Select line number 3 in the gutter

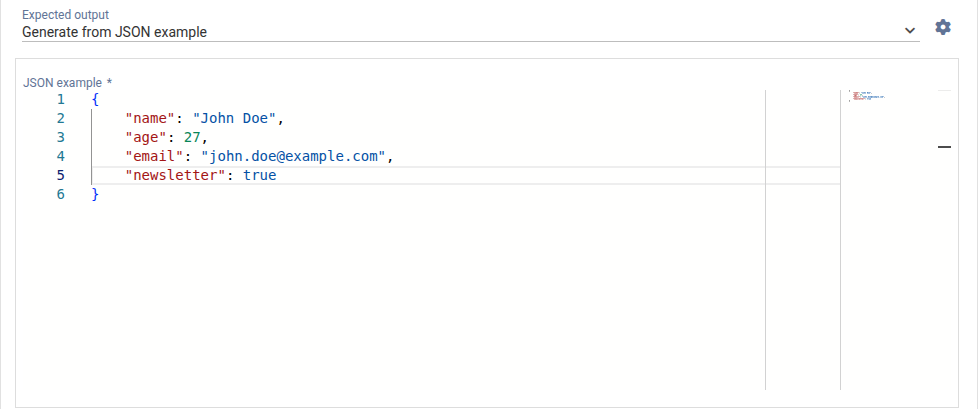click(60, 137)
